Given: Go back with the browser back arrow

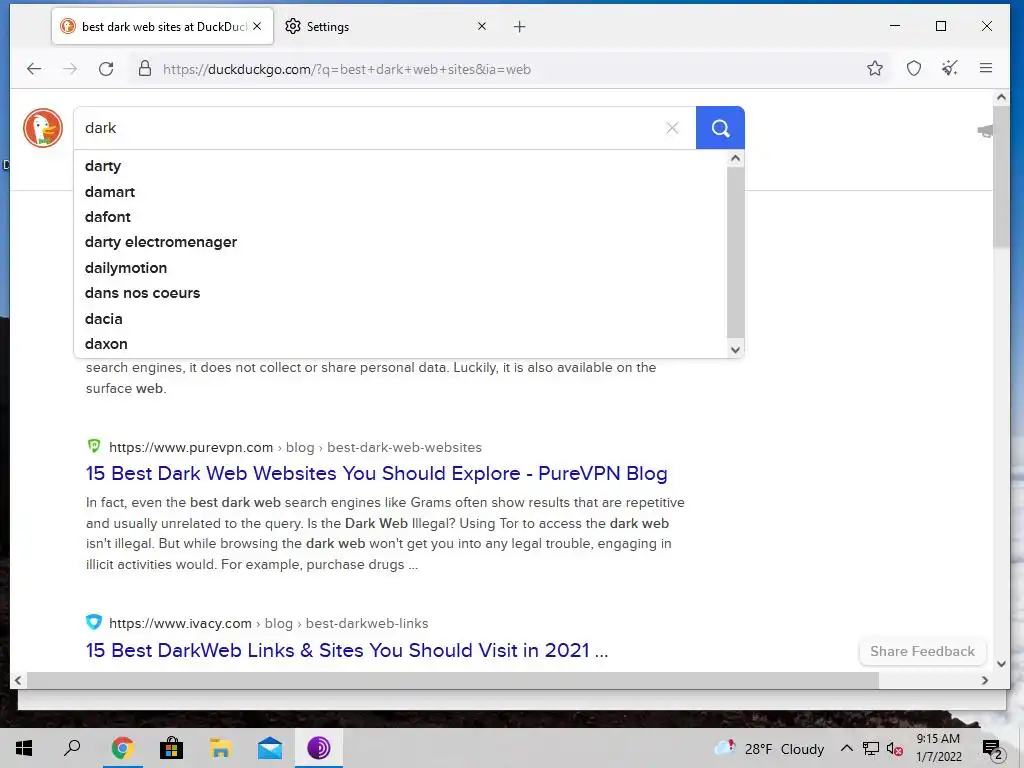Looking at the screenshot, I should point(34,69).
